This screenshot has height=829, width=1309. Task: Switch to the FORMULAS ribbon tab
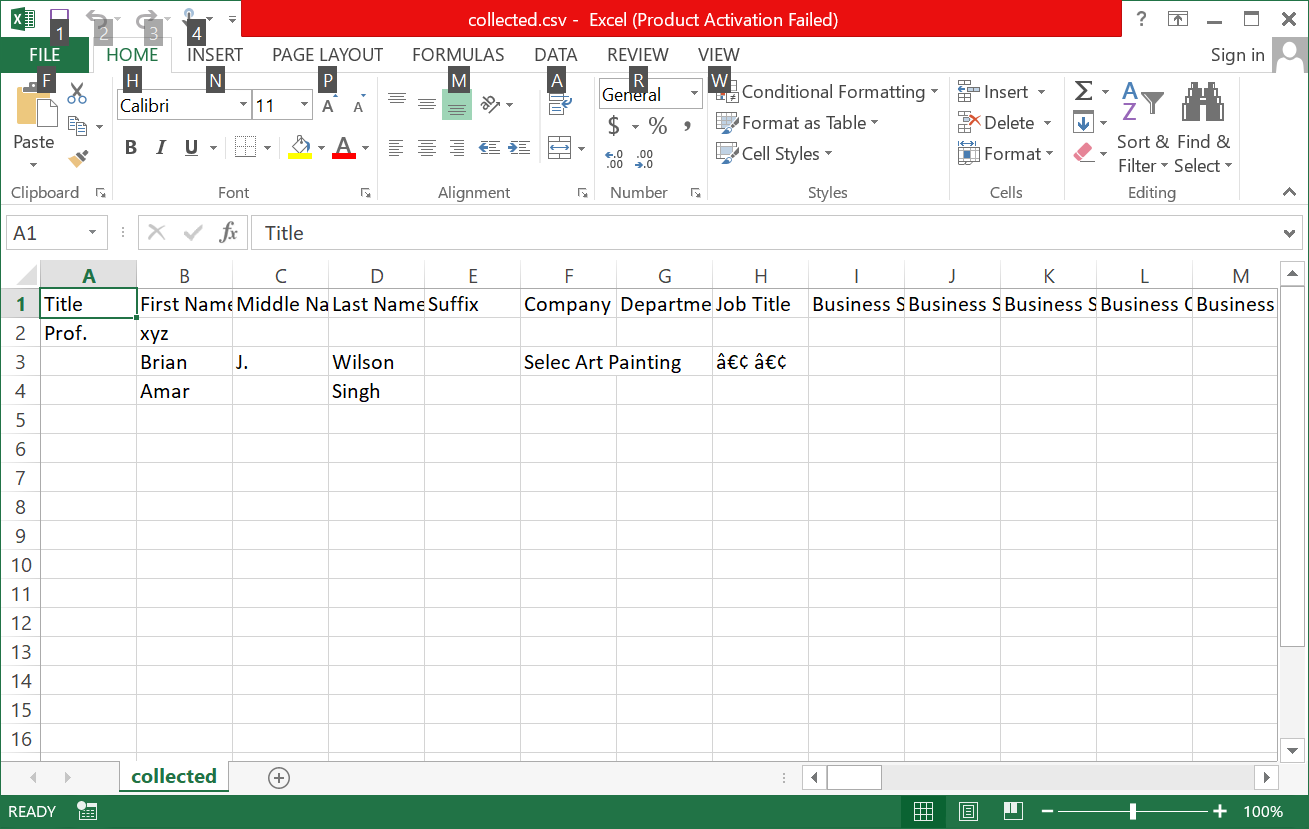457,55
